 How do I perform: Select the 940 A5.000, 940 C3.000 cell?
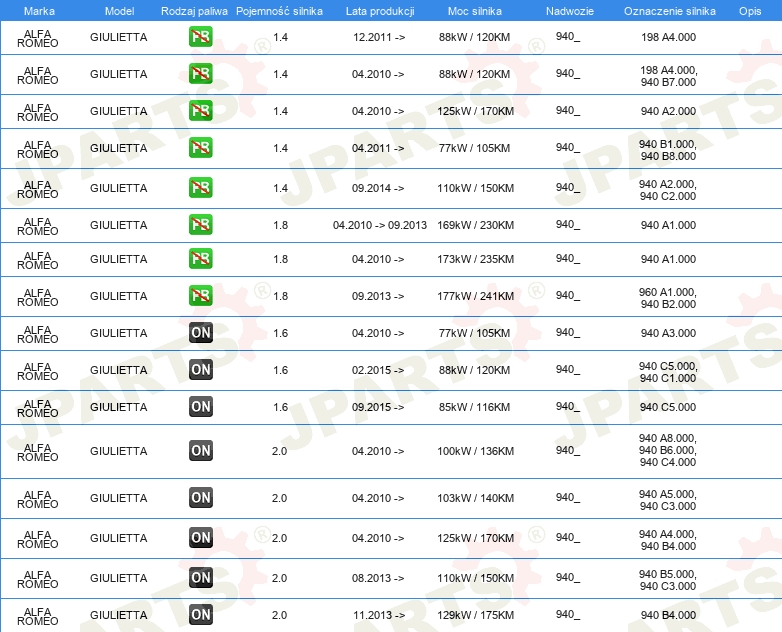pos(668,500)
